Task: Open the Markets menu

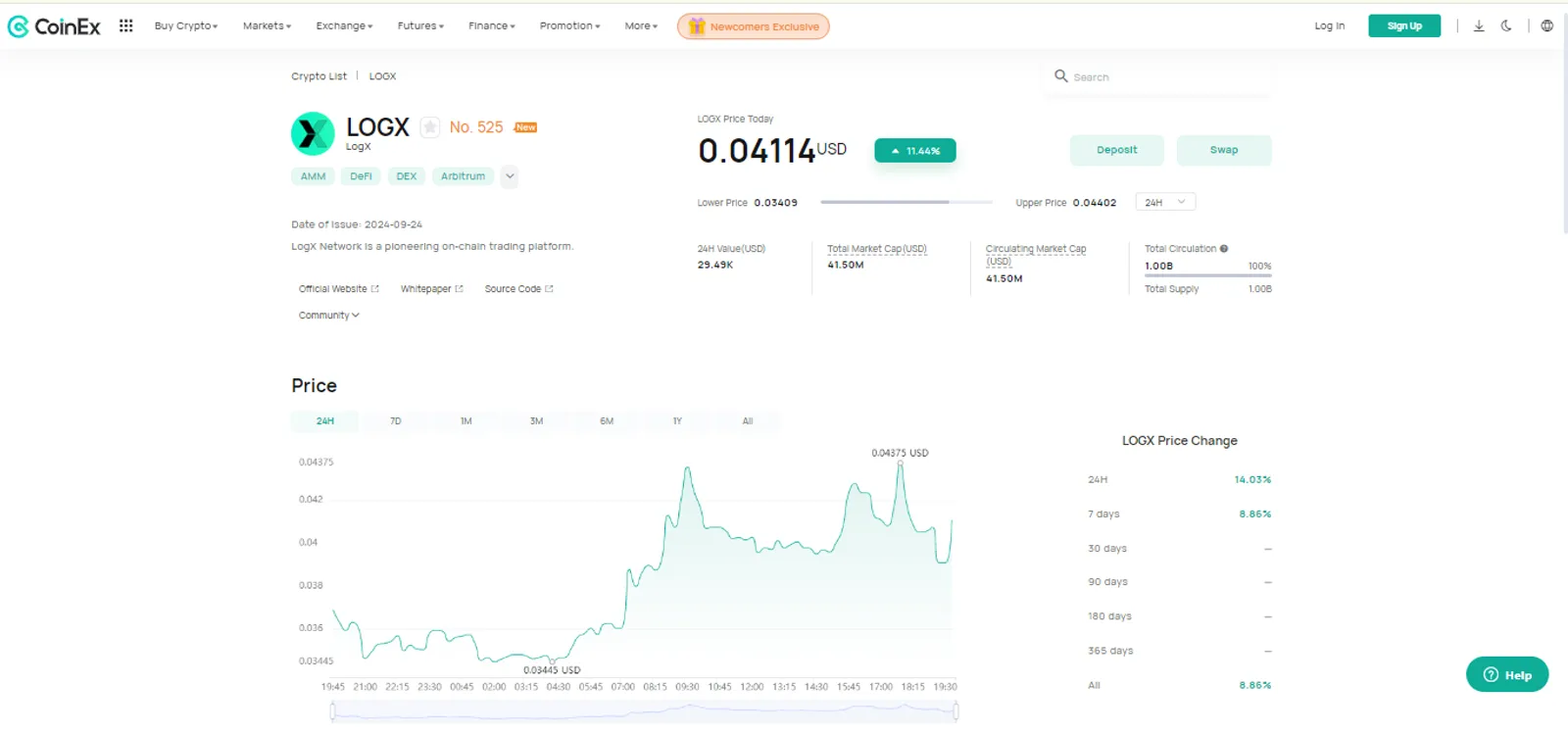Action: 267,26
